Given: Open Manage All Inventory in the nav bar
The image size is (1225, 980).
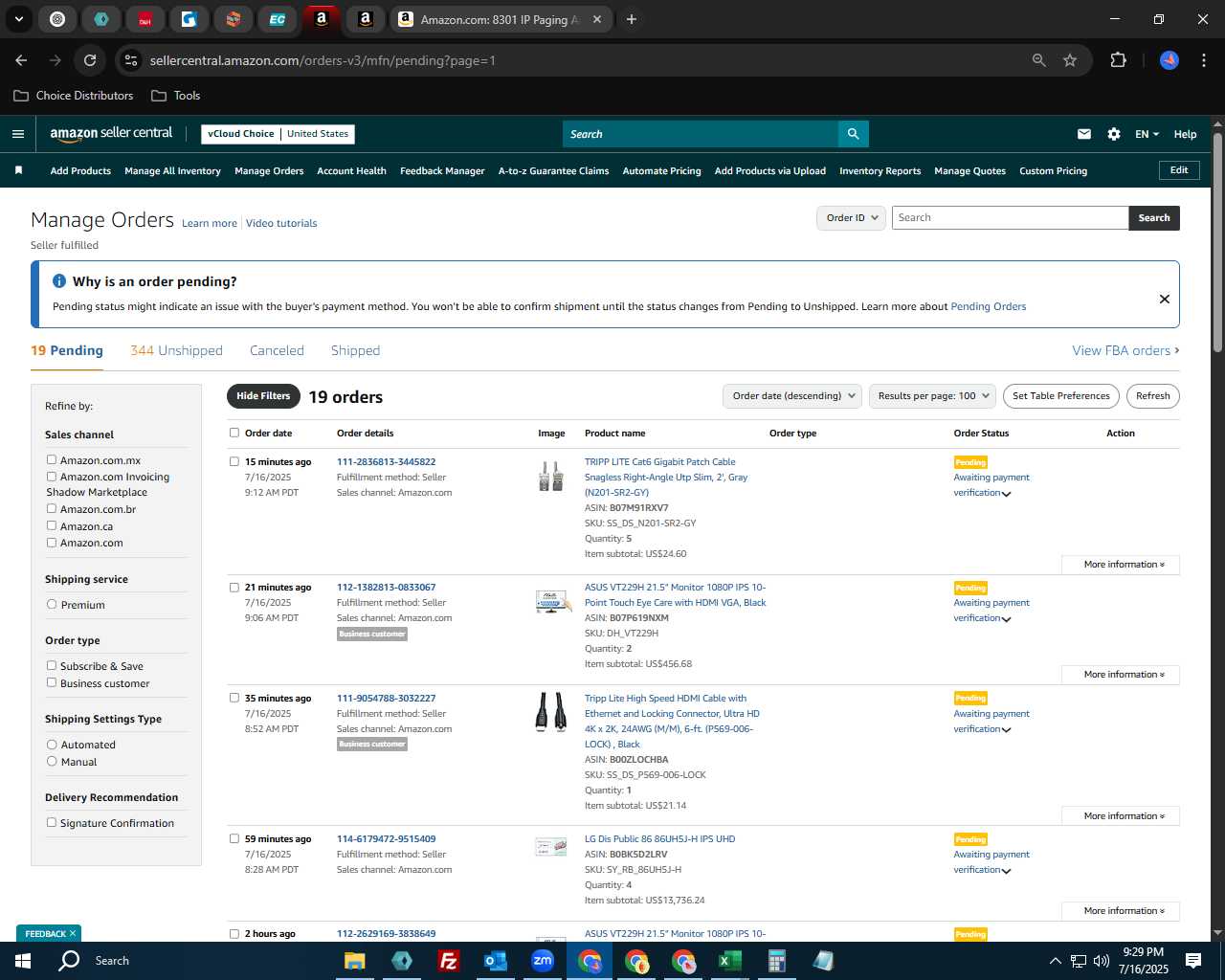Looking at the screenshot, I should pyautogui.click(x=172, y=171).
